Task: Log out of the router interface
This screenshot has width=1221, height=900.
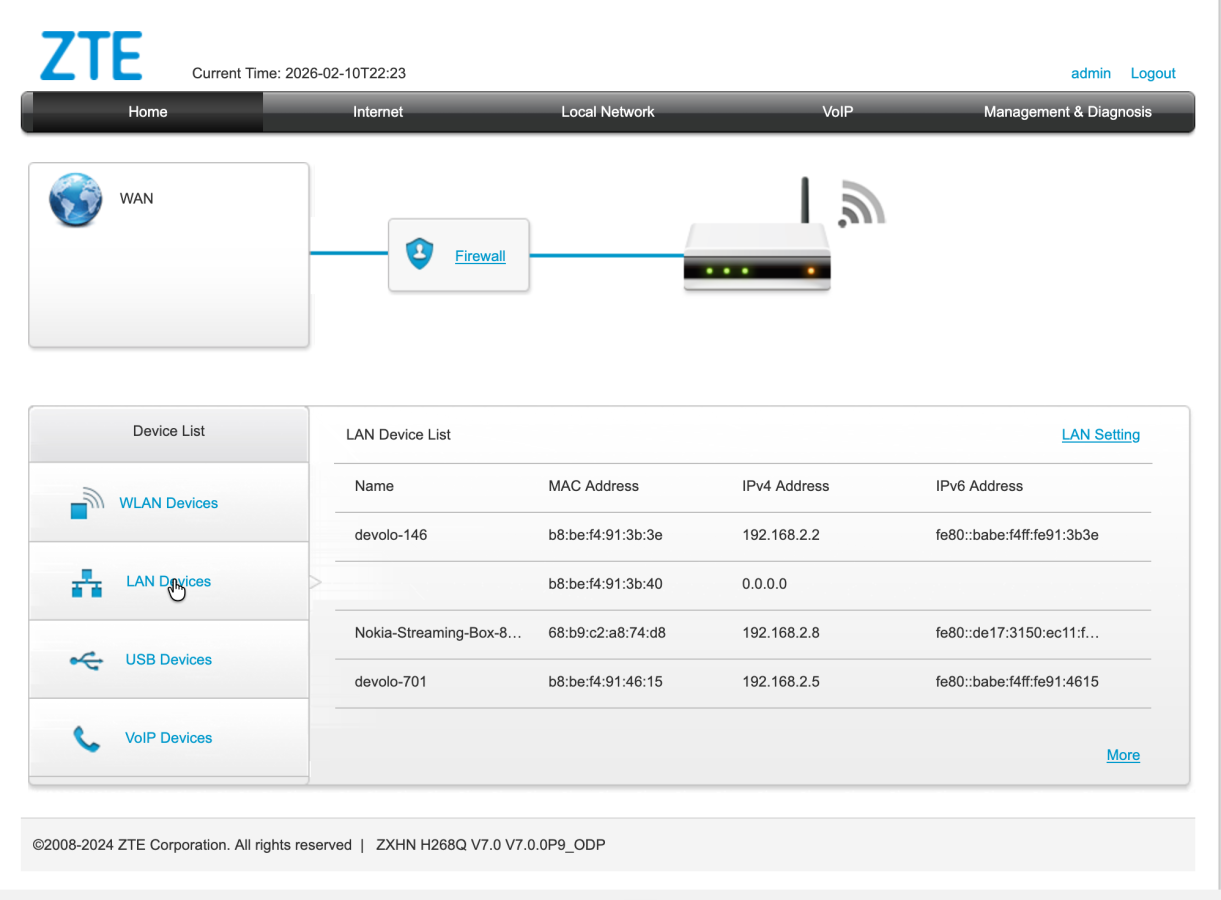Action: (x=1152, y=73)
